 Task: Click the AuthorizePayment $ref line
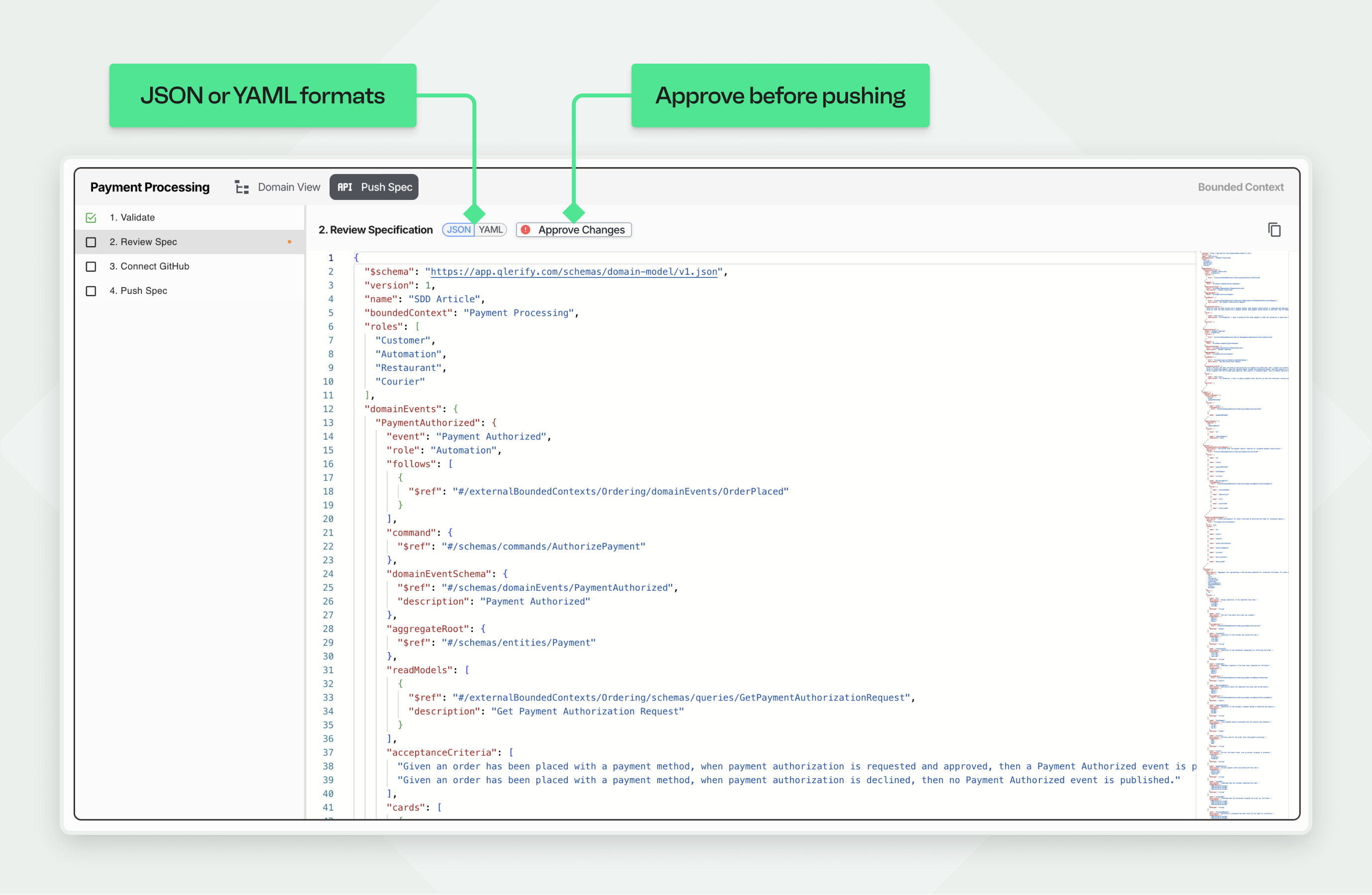click(521, 546)
